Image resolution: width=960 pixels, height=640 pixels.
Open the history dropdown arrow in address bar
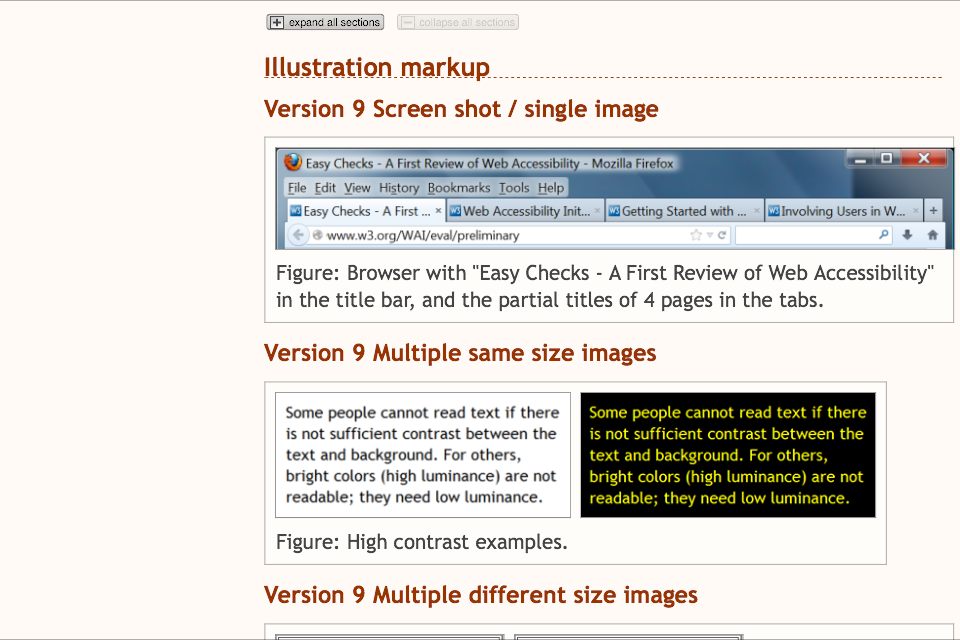(710, 236)
